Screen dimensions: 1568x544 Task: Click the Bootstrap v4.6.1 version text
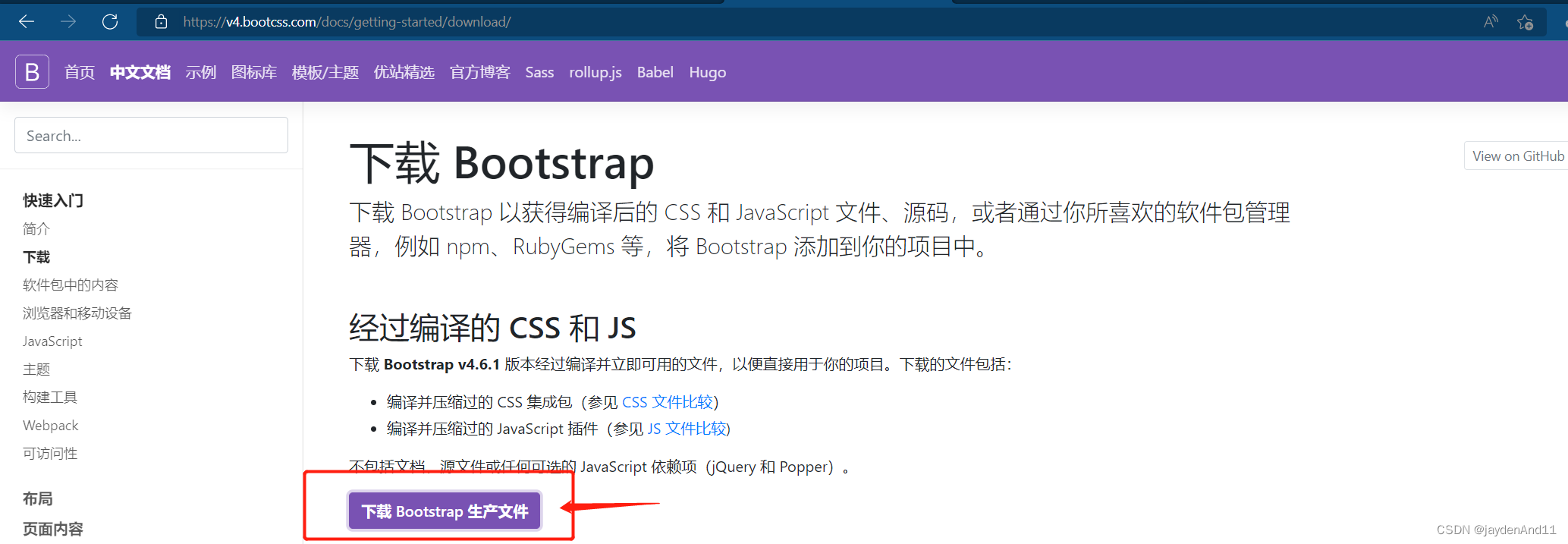coord(441,364)
